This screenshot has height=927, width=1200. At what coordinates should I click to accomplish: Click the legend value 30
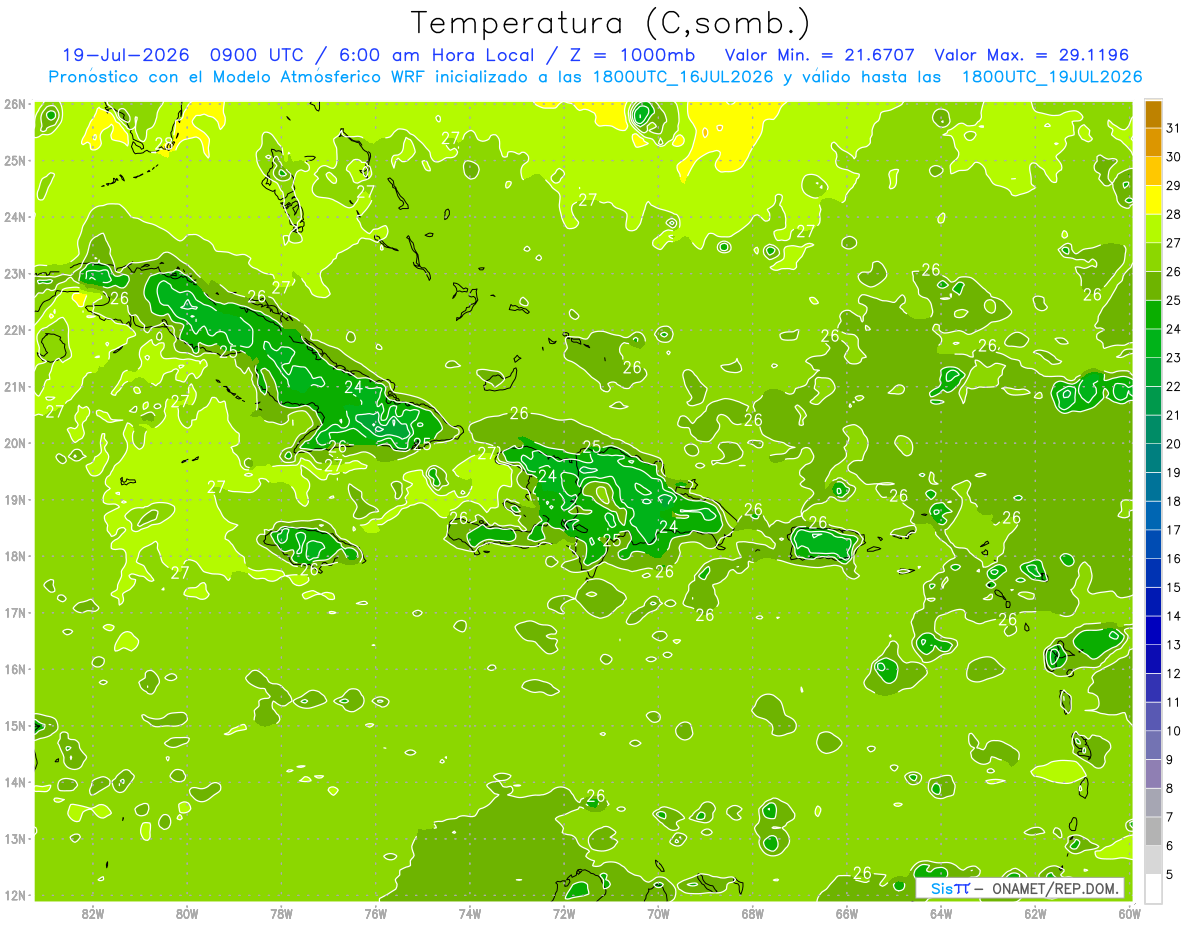[x=1174, y=157]
